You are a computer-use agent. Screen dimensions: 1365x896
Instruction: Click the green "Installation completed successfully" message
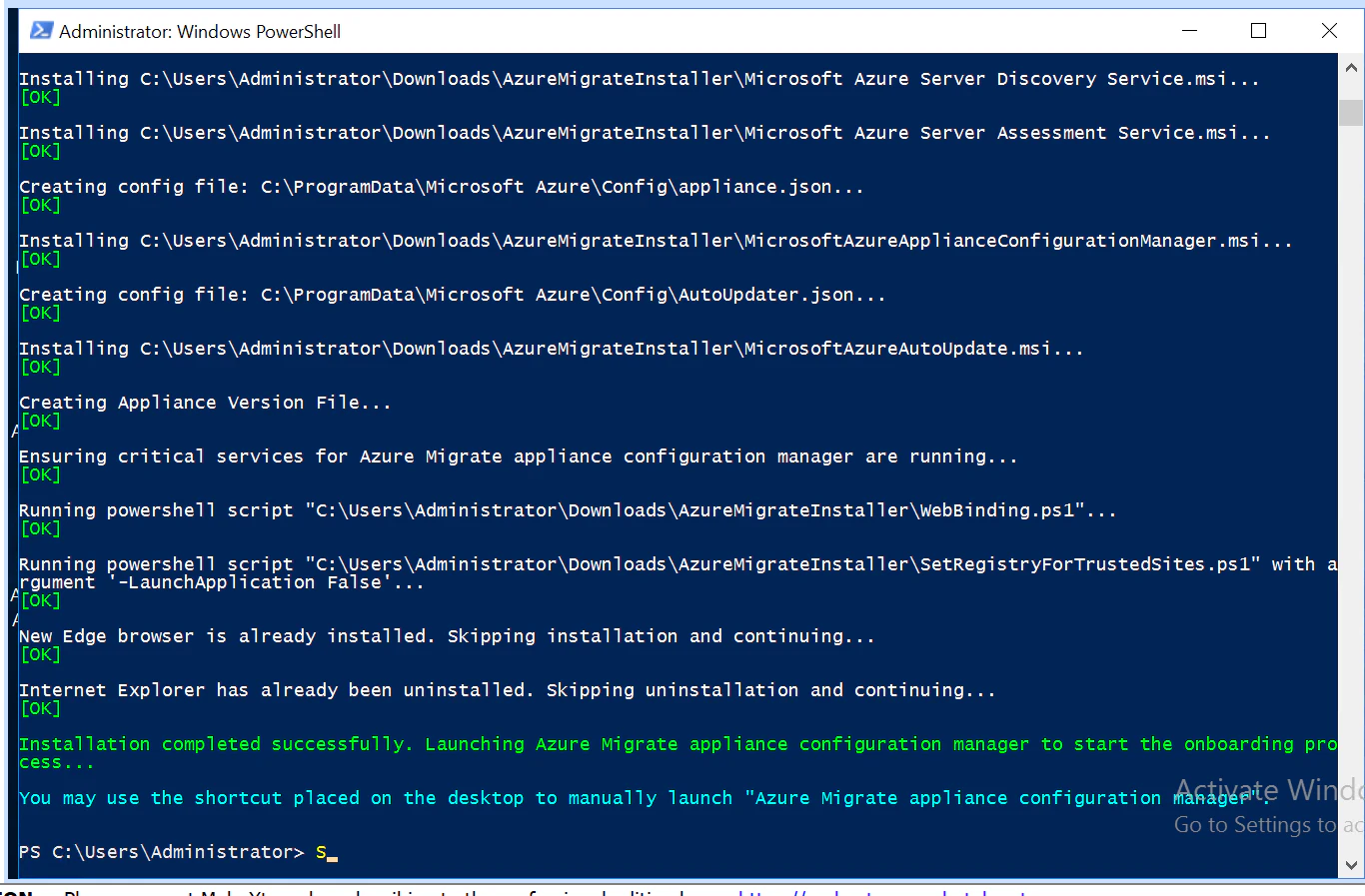[678, 753]
